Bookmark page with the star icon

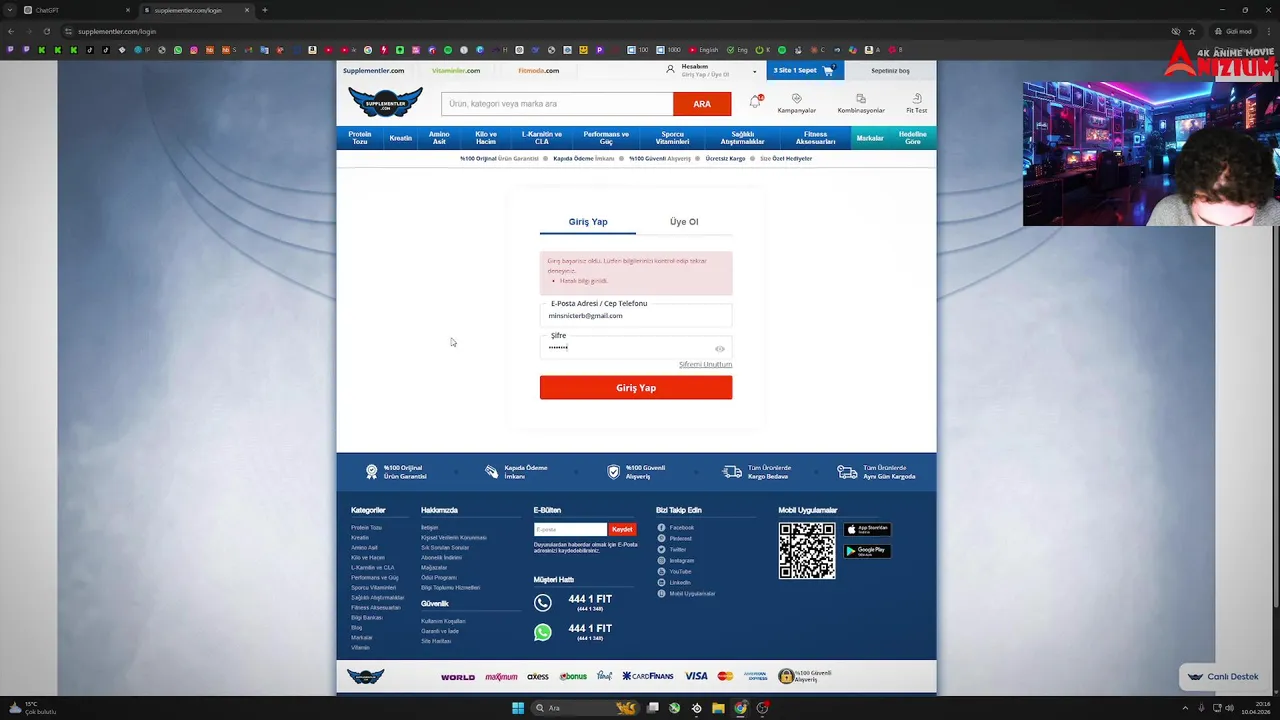(x=1191, y=31)
